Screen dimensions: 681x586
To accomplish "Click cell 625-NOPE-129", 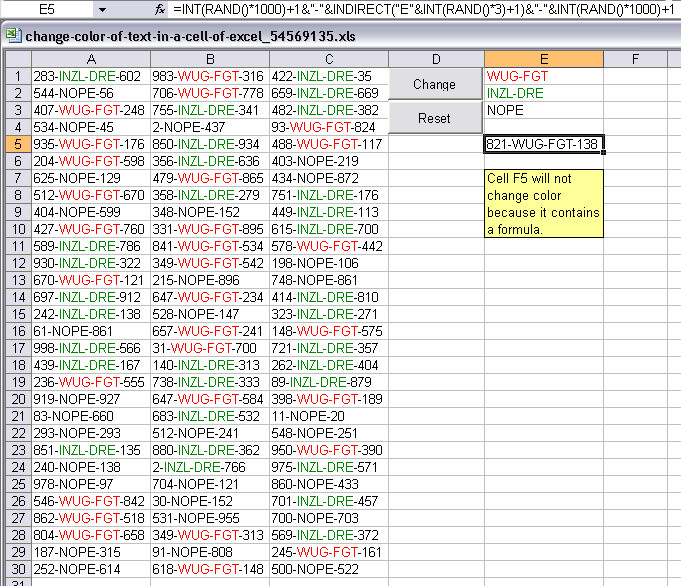I will coord(91,178).
